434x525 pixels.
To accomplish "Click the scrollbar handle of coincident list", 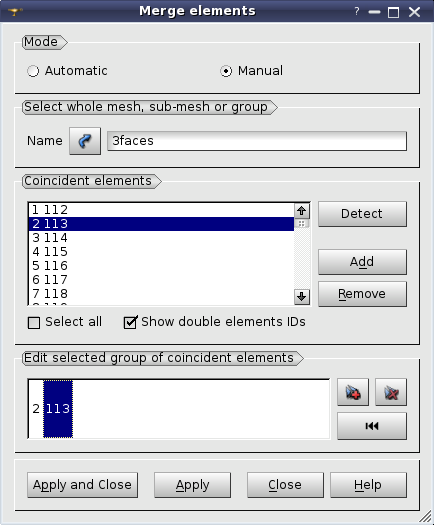I will [x=301, y=223].
